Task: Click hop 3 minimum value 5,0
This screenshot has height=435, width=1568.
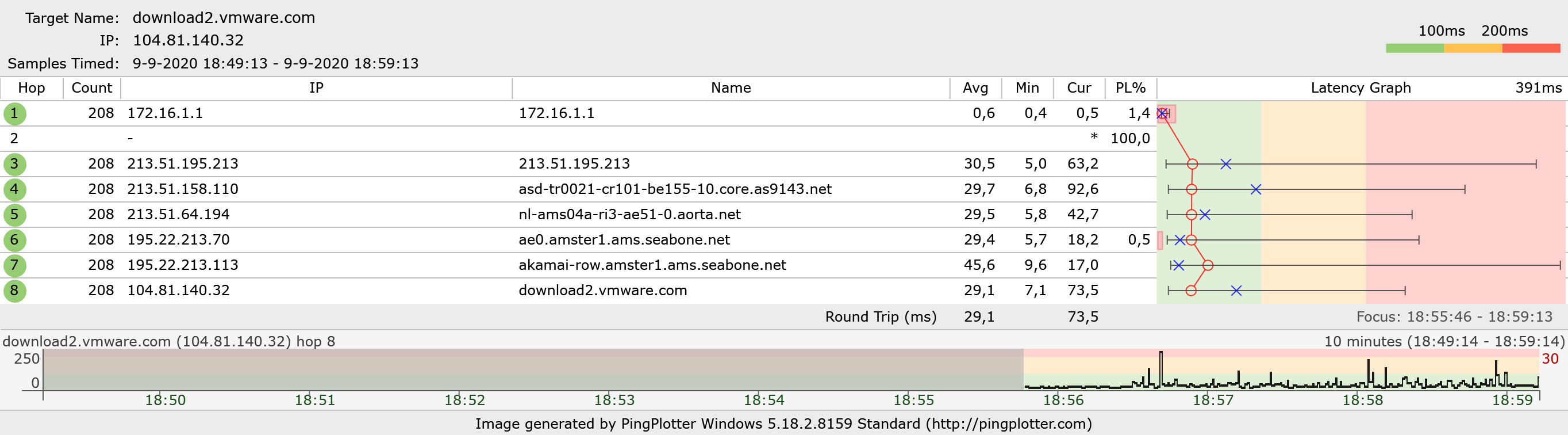Action: 1035,164
